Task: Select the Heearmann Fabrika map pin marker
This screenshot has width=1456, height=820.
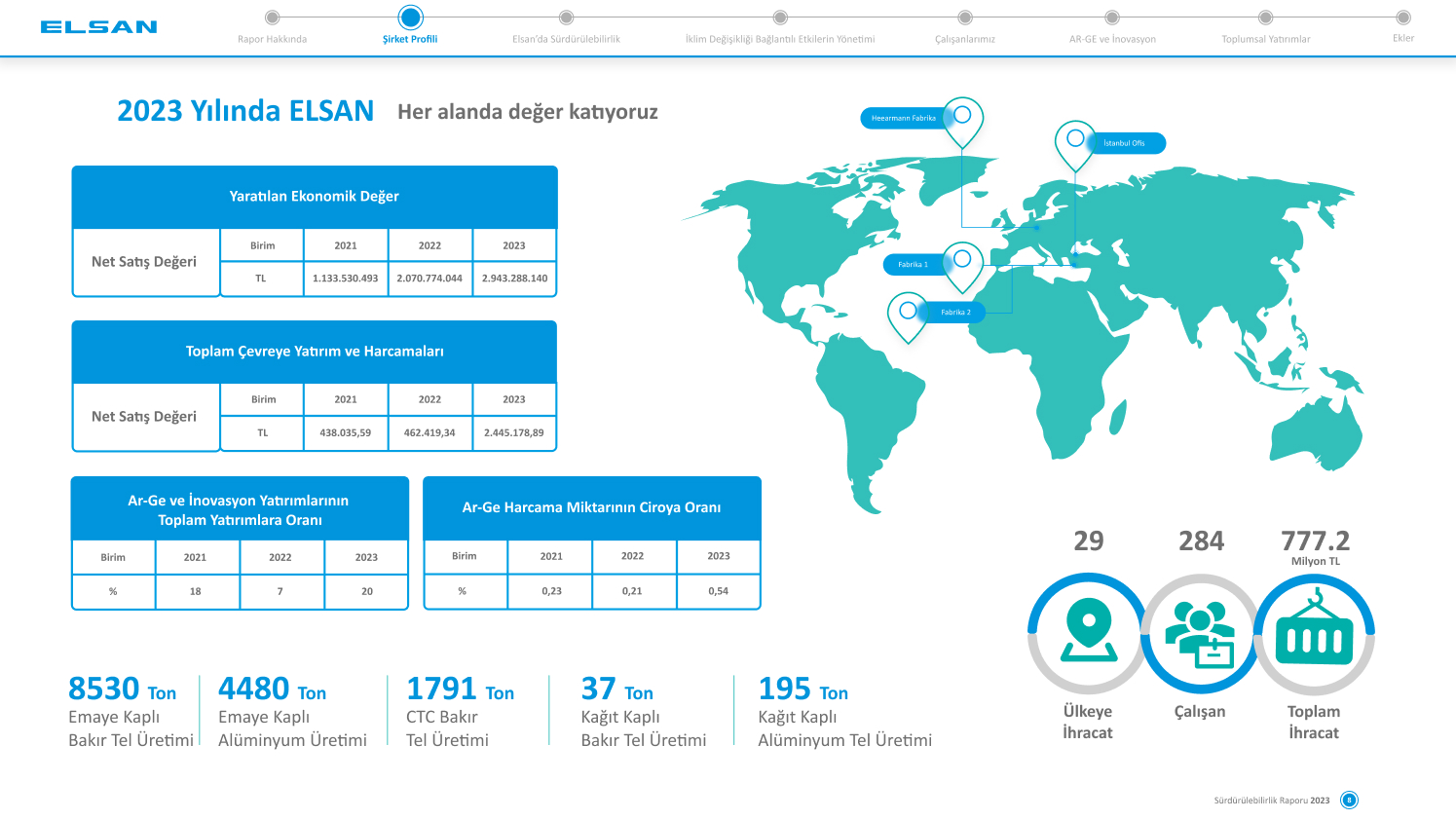Action: pos(962,116)
